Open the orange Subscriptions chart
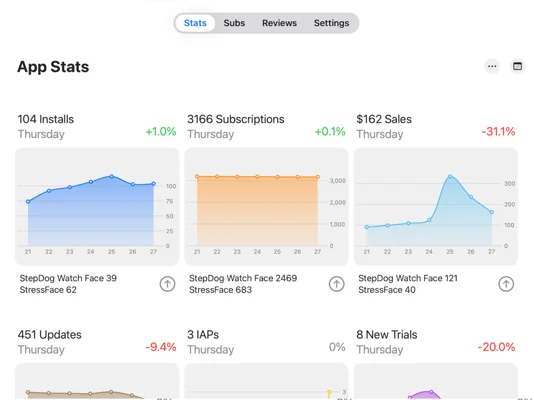 [x=266, y=206]
